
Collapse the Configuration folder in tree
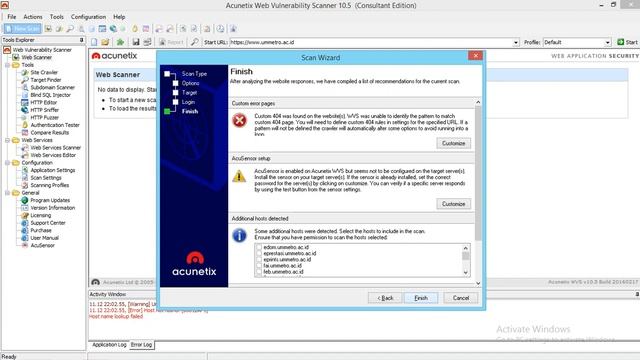tap(7, 162)
